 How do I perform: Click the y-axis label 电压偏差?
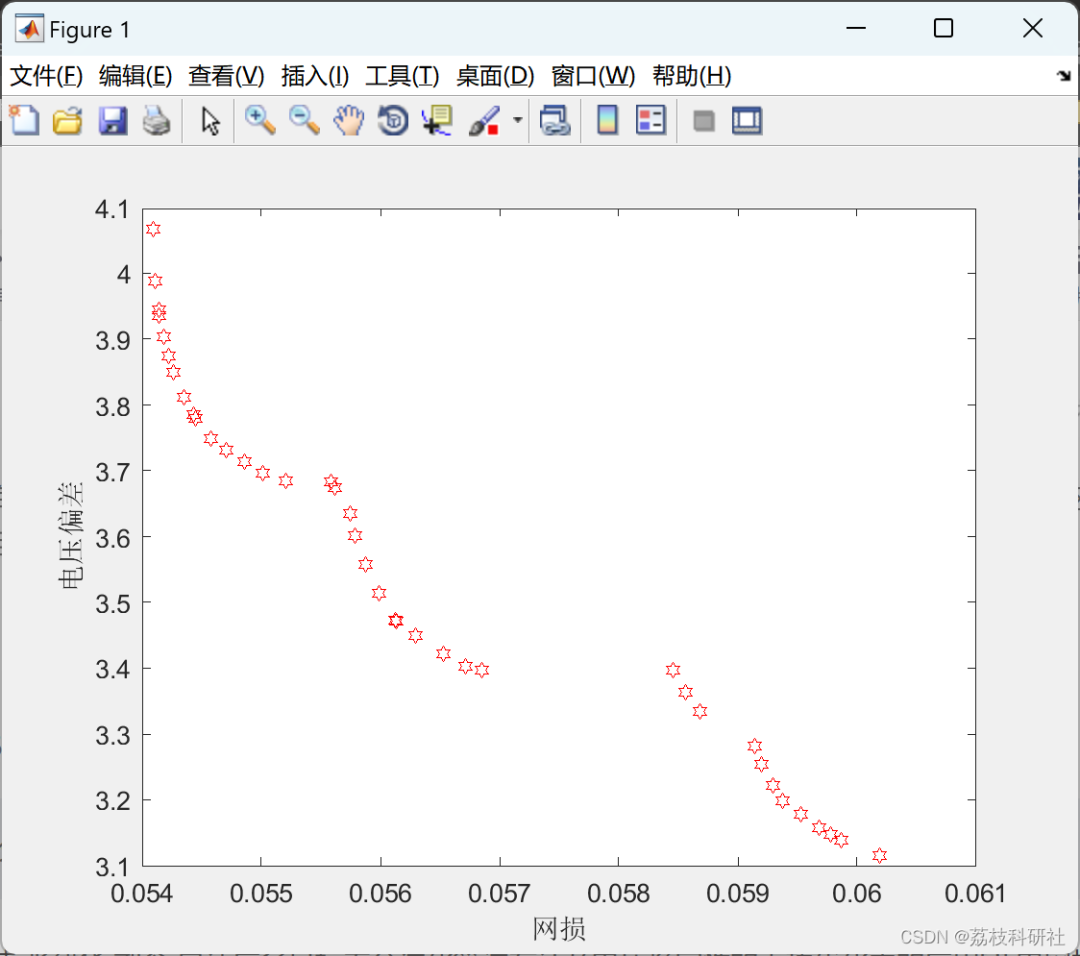(x=71, y=536)
